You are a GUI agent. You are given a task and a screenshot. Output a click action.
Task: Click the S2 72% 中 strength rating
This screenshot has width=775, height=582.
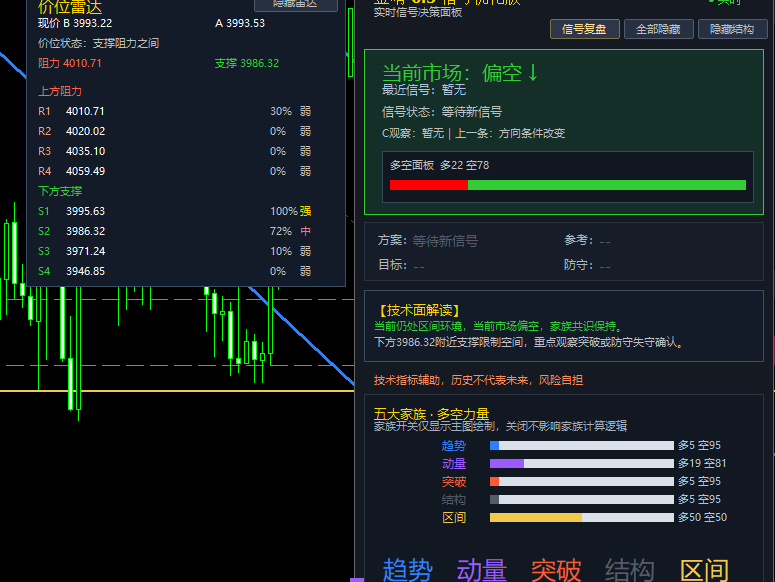(x=291, y=231)
